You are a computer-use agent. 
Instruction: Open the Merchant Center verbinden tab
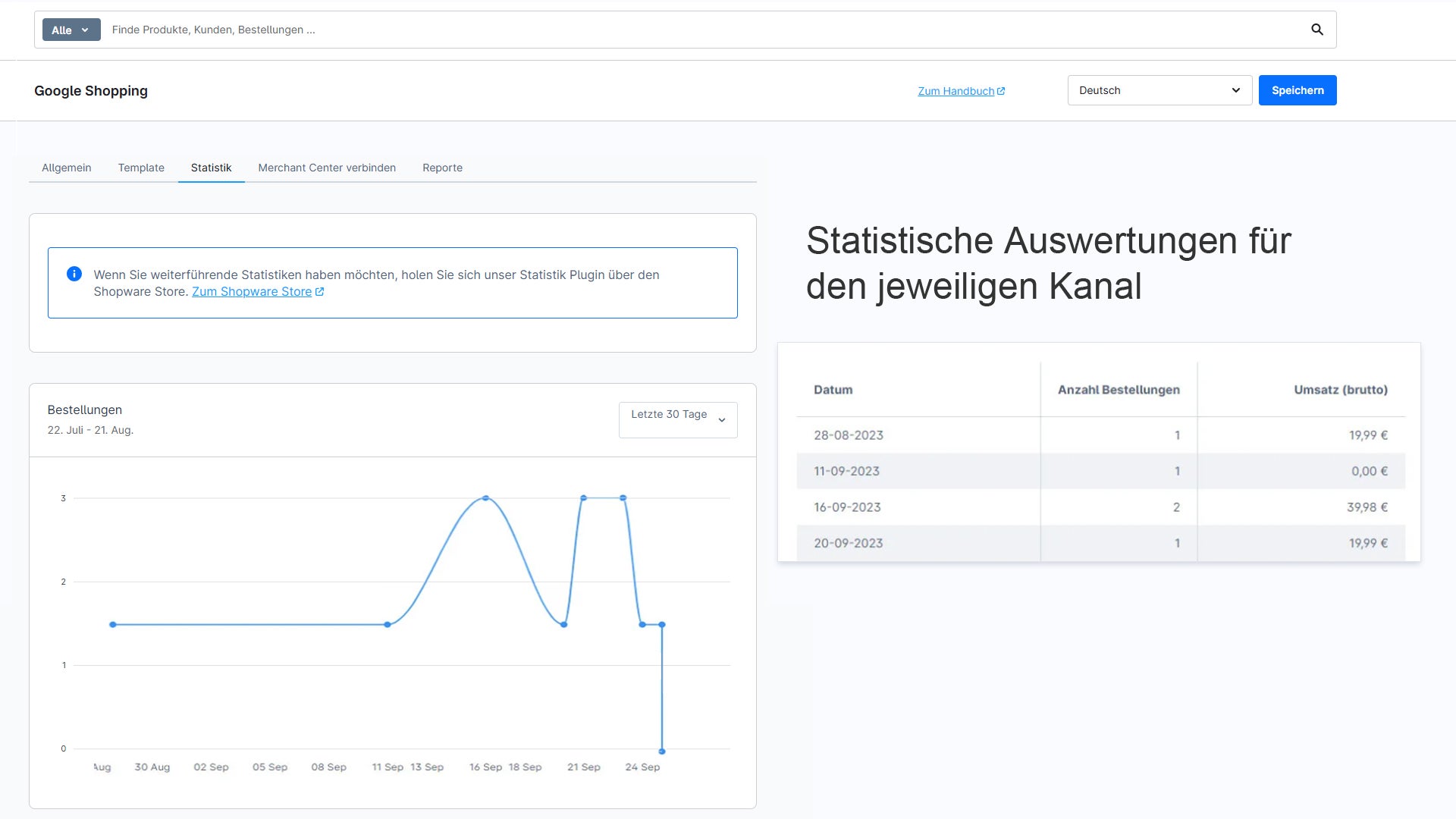[327, 168]
